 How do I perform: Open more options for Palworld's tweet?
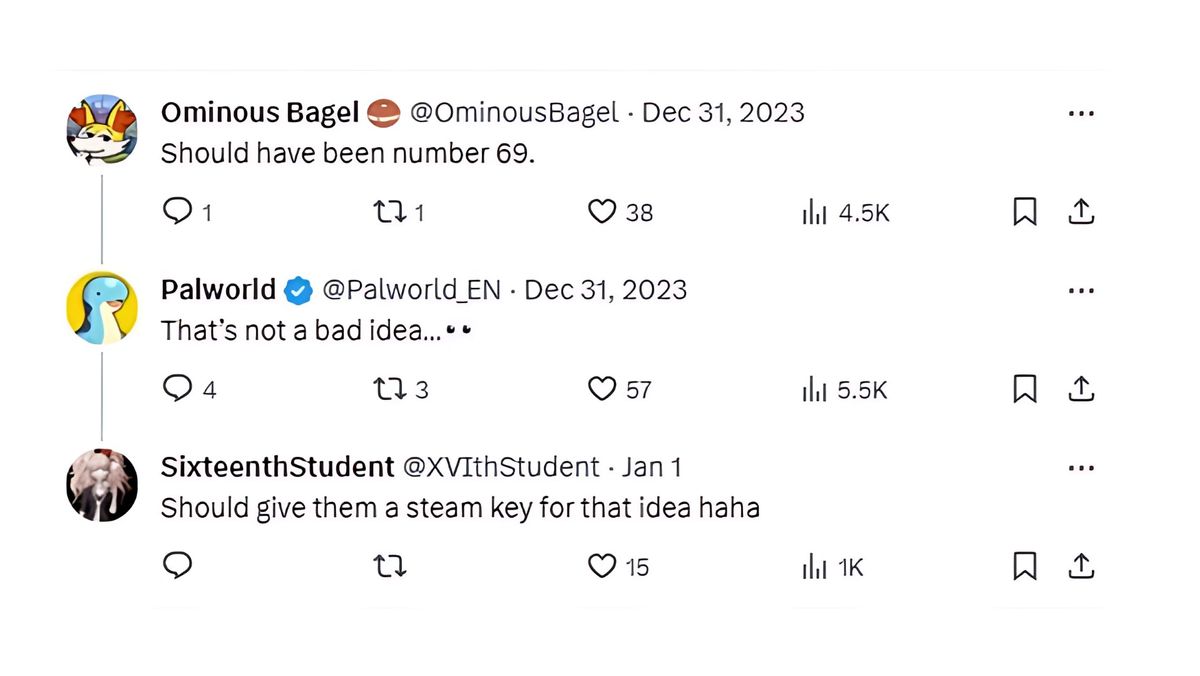tap(1081, 291)
